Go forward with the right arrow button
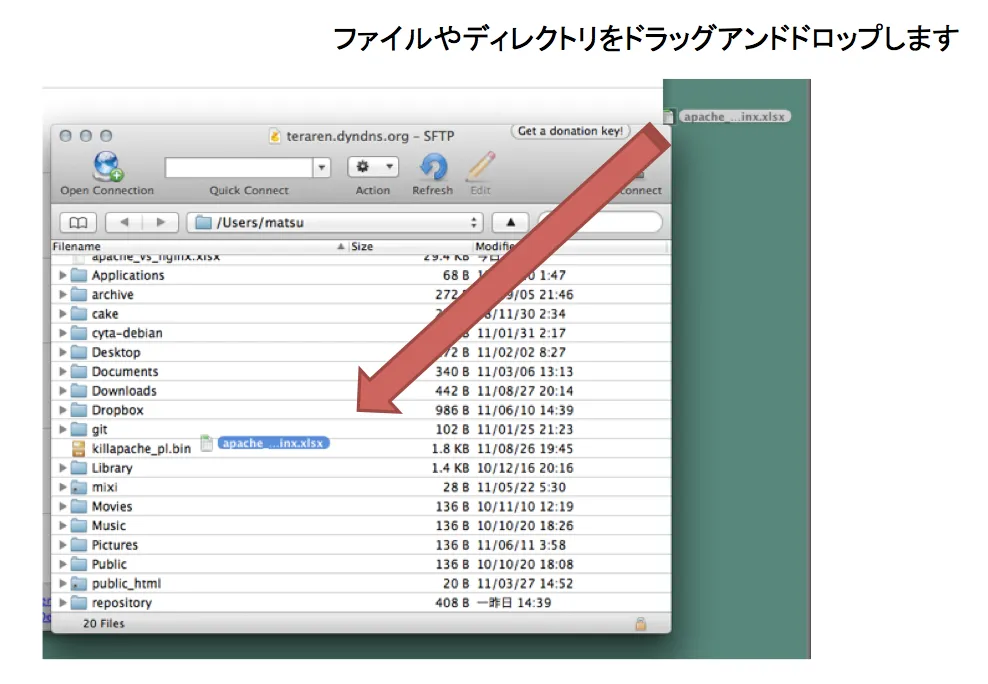This screenshot has width=988, height=684. (160, 222)
